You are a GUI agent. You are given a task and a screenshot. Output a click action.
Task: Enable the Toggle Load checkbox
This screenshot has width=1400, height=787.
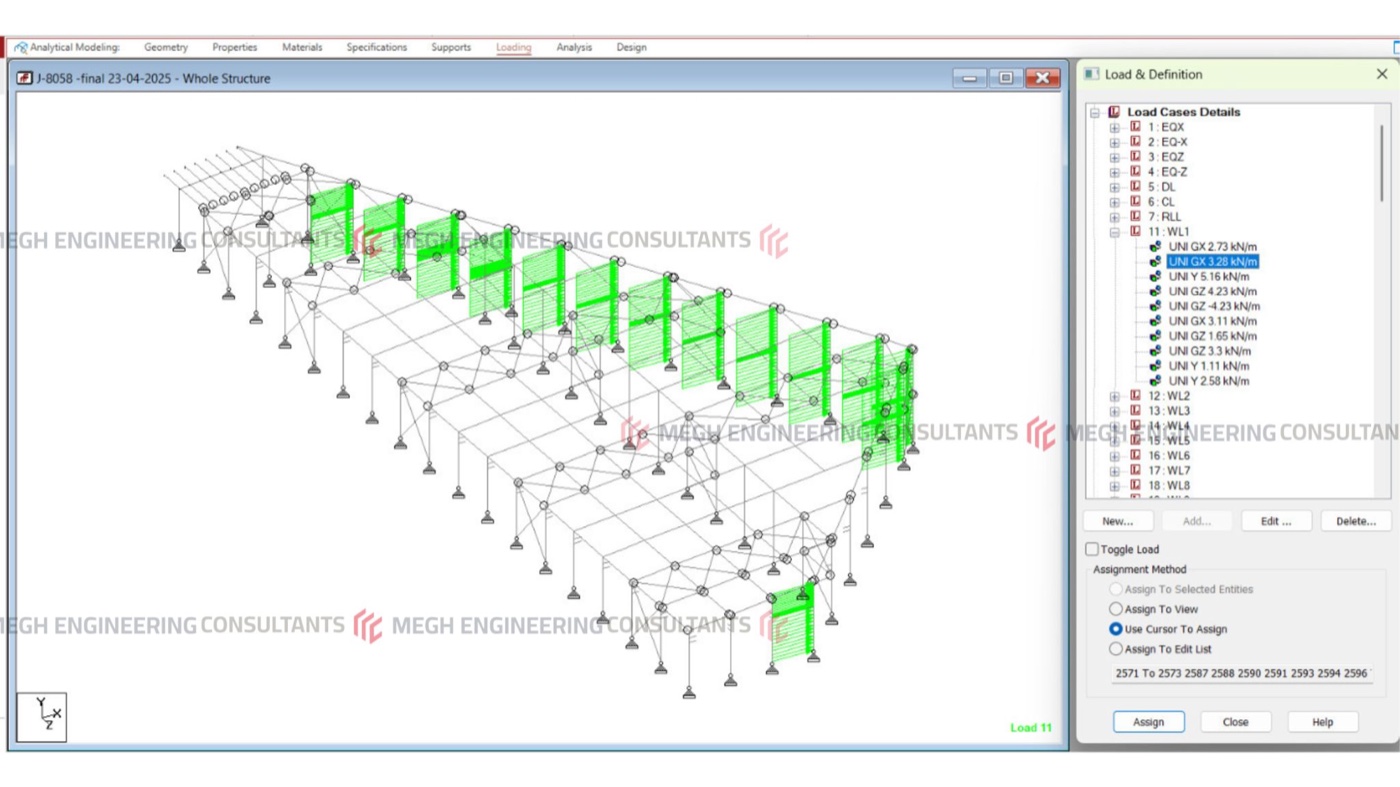click(1092, 549)
